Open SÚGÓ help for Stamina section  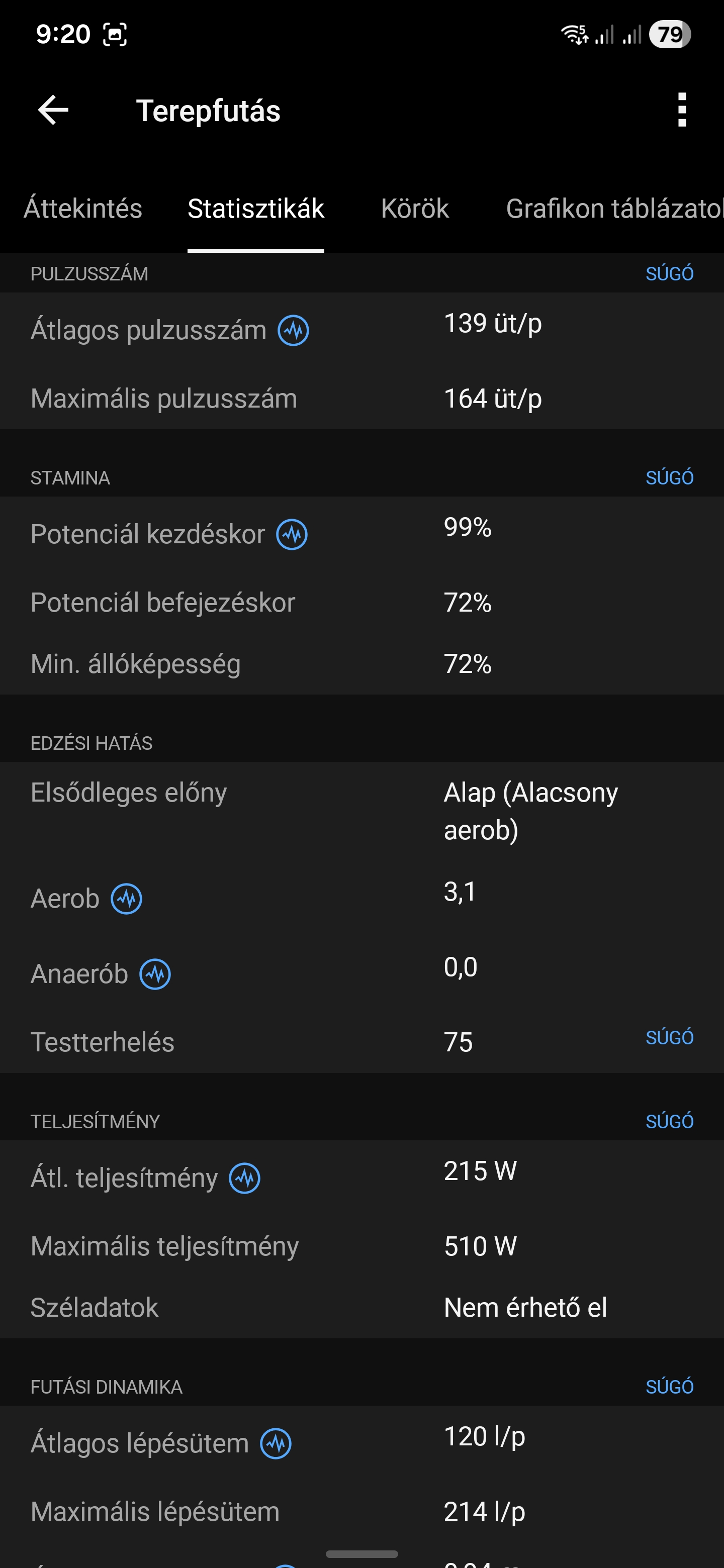coord(669,477)
